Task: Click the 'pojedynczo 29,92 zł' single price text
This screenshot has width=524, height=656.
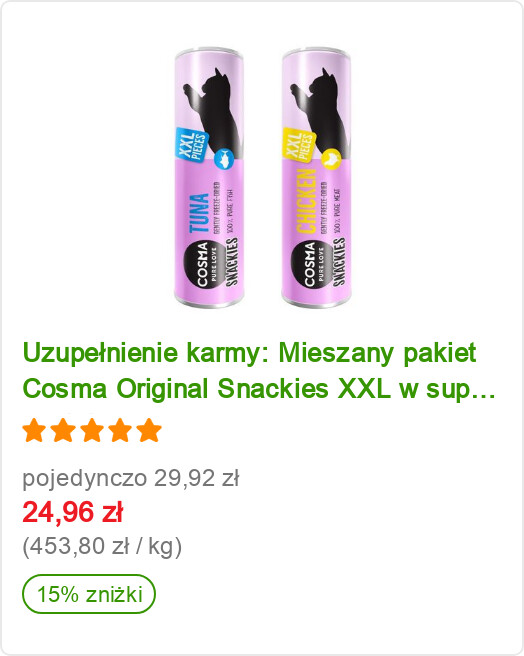Action: [x=131, y=479]
